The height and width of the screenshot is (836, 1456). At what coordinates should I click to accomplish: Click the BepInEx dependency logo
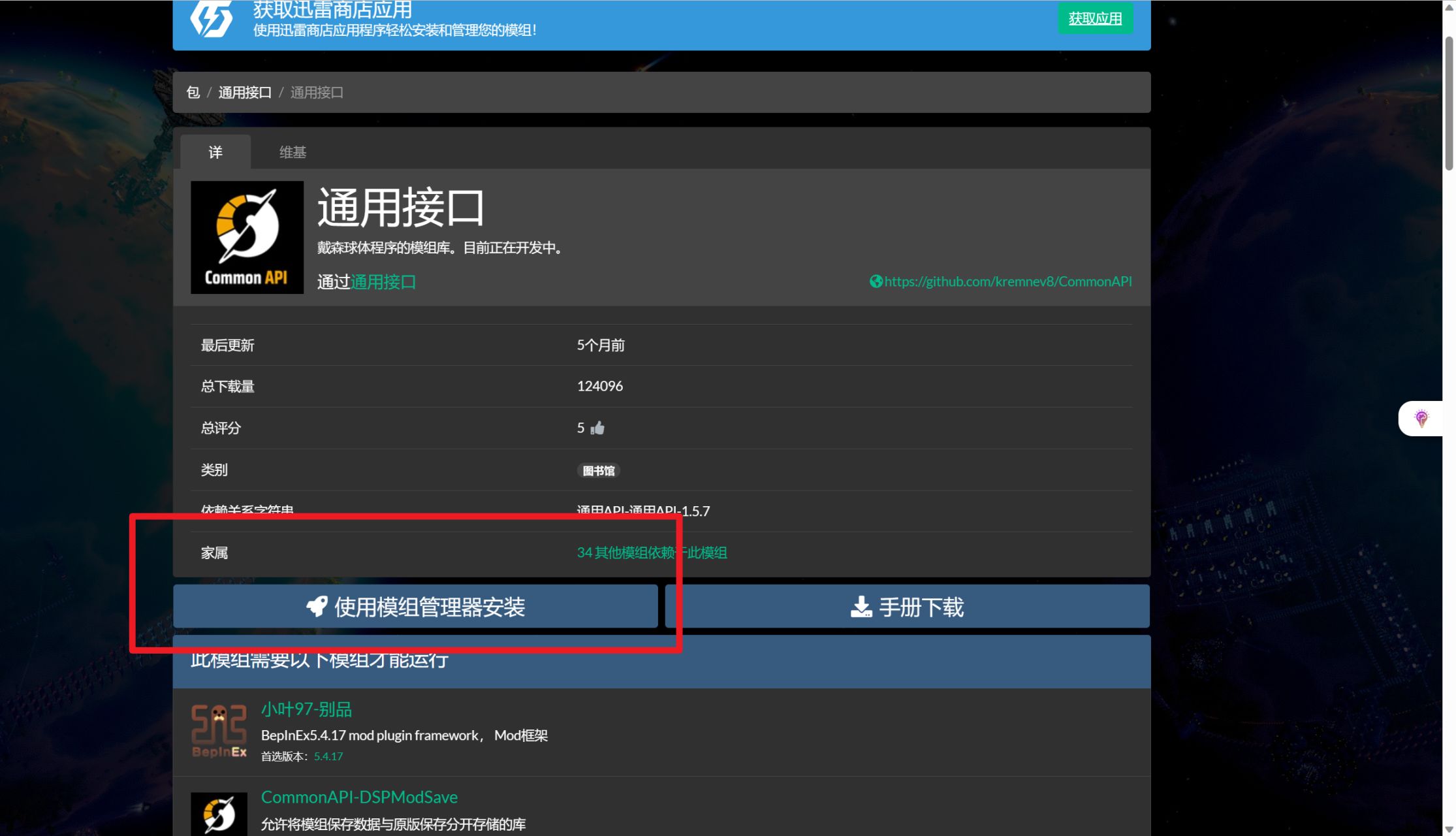tap(219, 731)
